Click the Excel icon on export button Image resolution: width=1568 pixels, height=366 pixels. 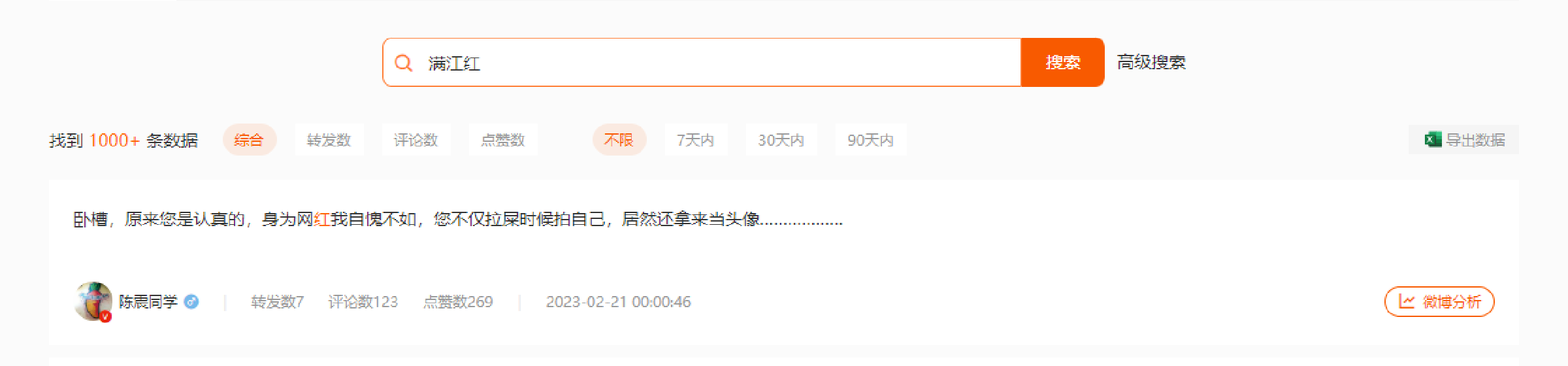[1433, 140]
